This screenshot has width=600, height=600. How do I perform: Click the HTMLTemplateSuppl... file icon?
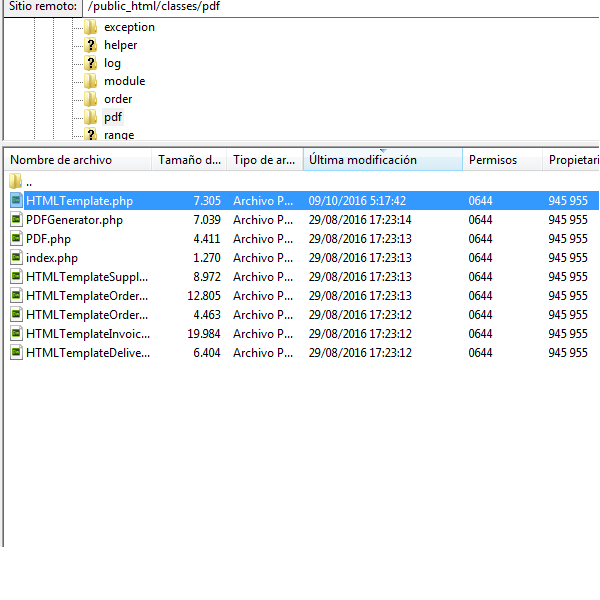pyautogui.click(x=16, y=276)
